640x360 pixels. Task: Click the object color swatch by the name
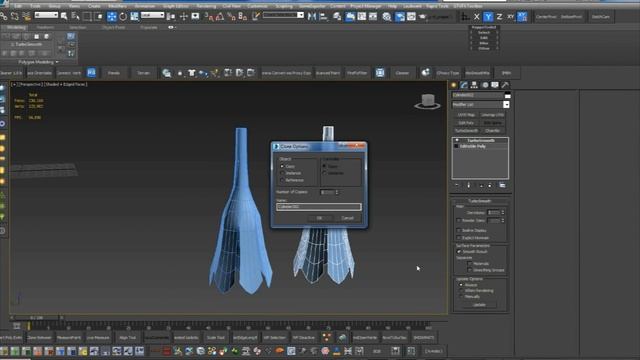[507, 96]
